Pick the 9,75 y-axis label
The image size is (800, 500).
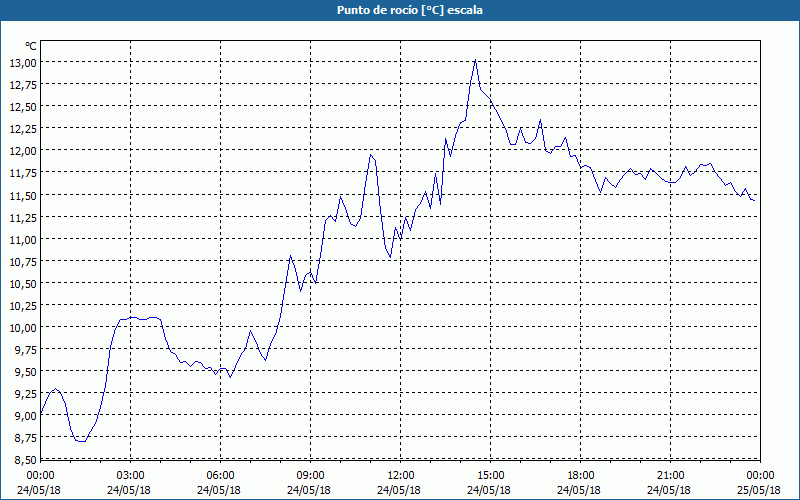click(x=25, y=349)
